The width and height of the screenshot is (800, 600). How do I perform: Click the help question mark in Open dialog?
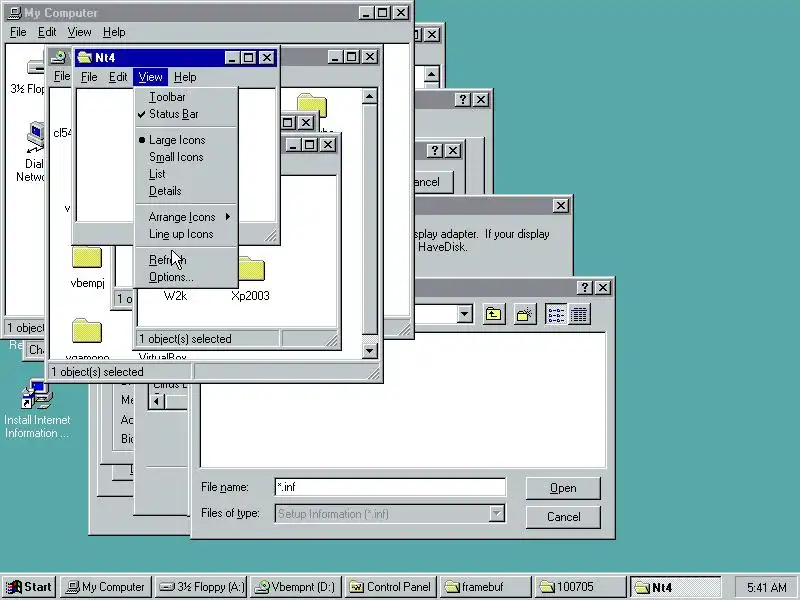[x=584, y=288]
